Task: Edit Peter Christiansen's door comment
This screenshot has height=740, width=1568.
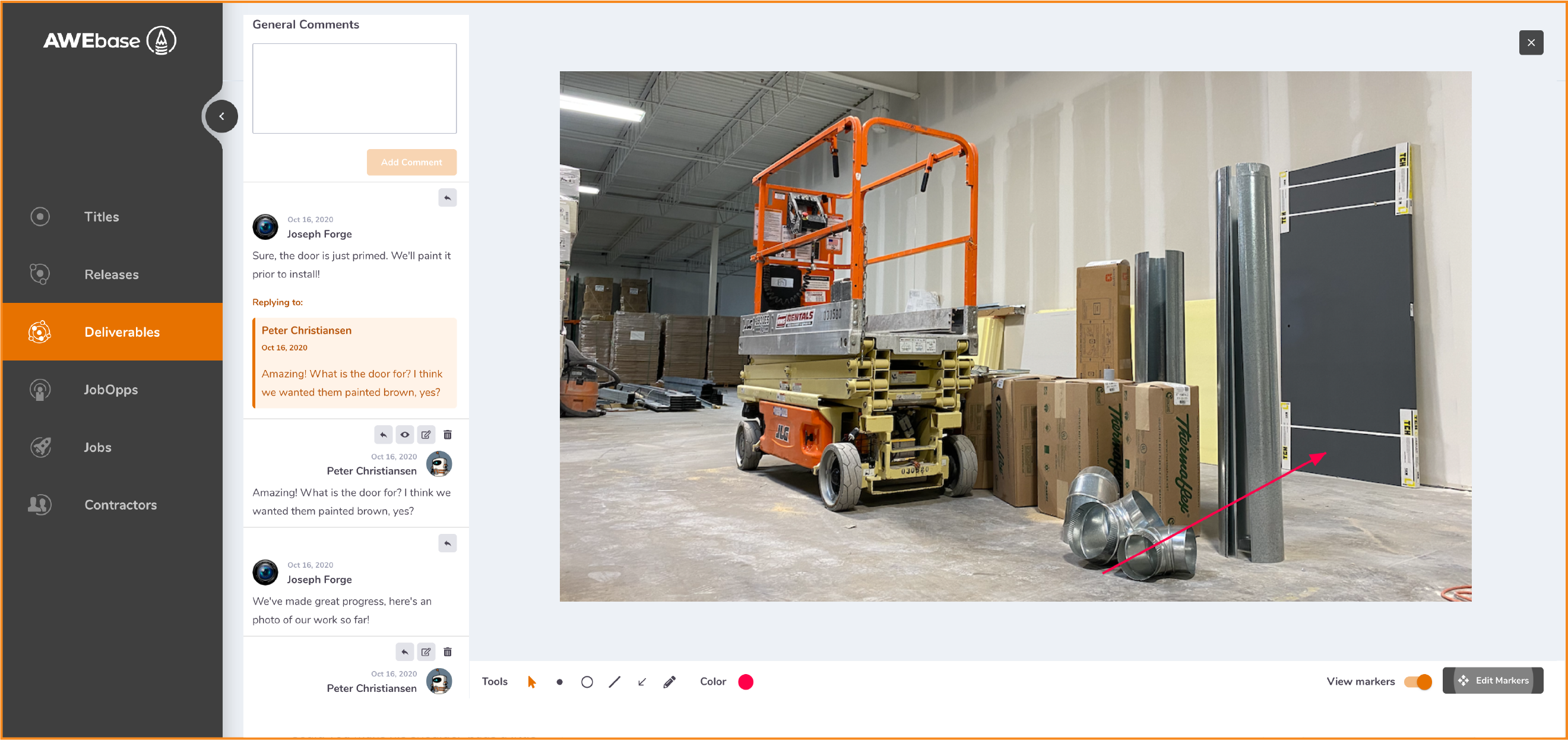Action: [x=426, y=434]
